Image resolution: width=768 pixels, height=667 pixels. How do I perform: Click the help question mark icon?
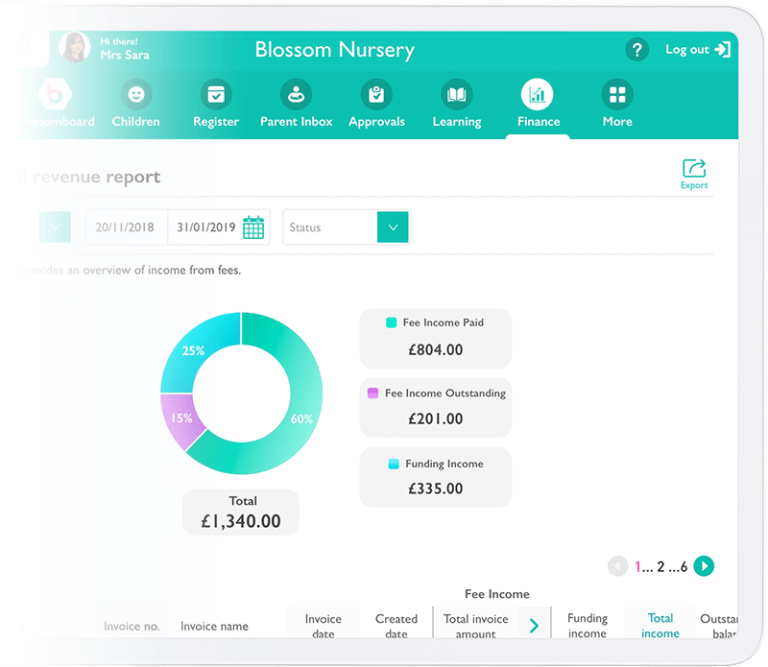click(636, 49)
